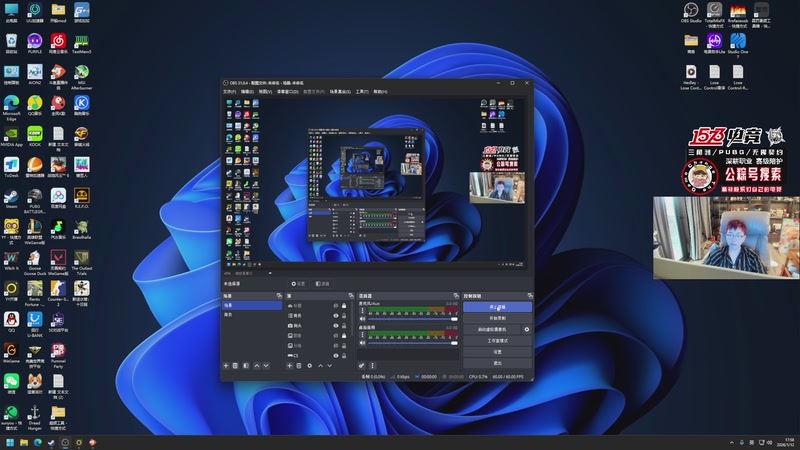The height and width of the screenshot is (450, 800).
Task: Open the MSI Afterburner desktop shortcut
Action: 82,77
